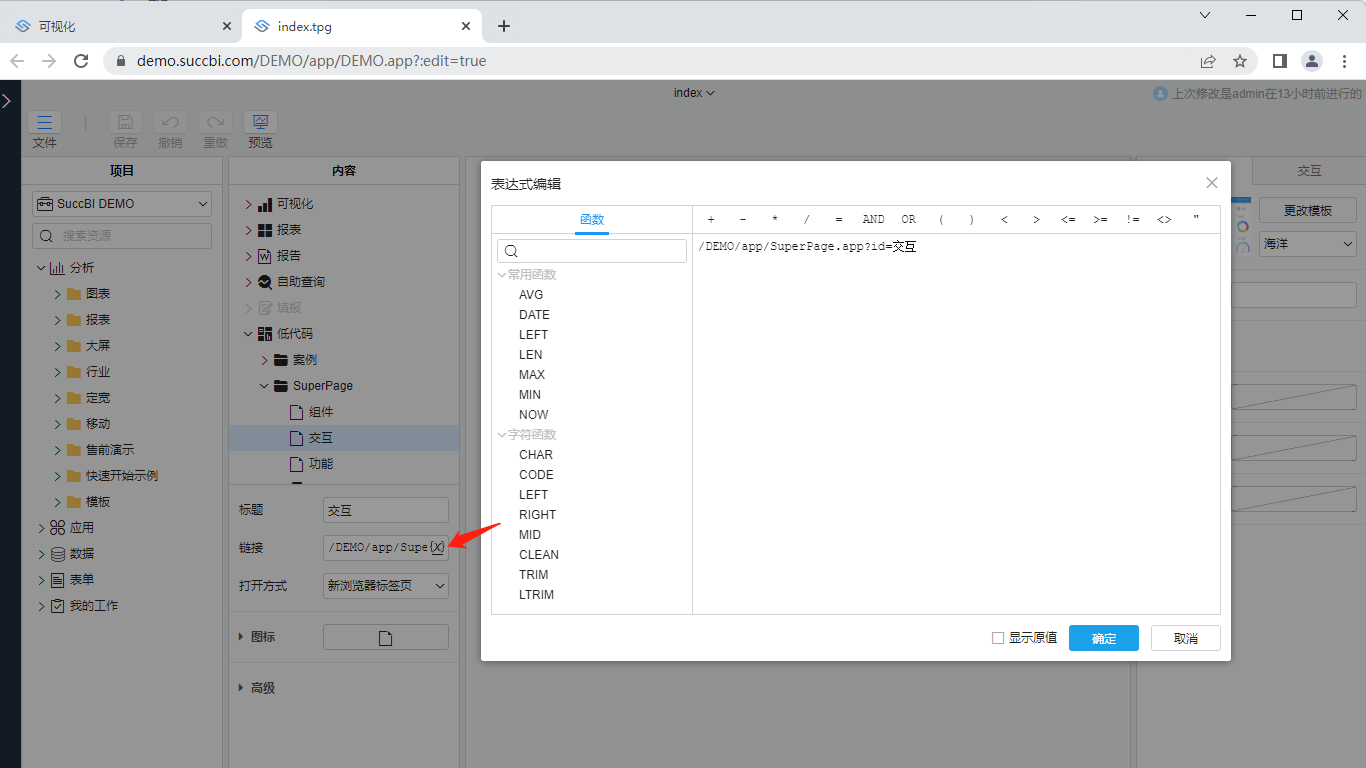
Task: Collapse the 常用函数 function group
Action: coord(502,275)
